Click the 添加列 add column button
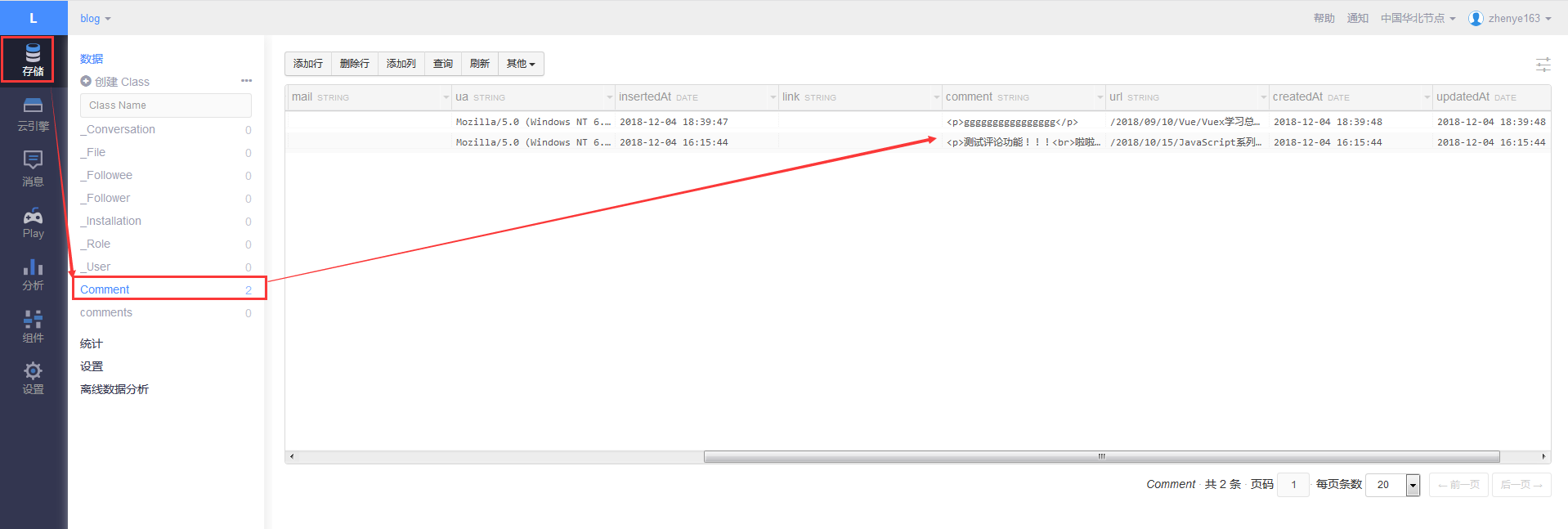The width and height of the screenshot is (1568, 529). pyautogui.click(x=401, y=64)
